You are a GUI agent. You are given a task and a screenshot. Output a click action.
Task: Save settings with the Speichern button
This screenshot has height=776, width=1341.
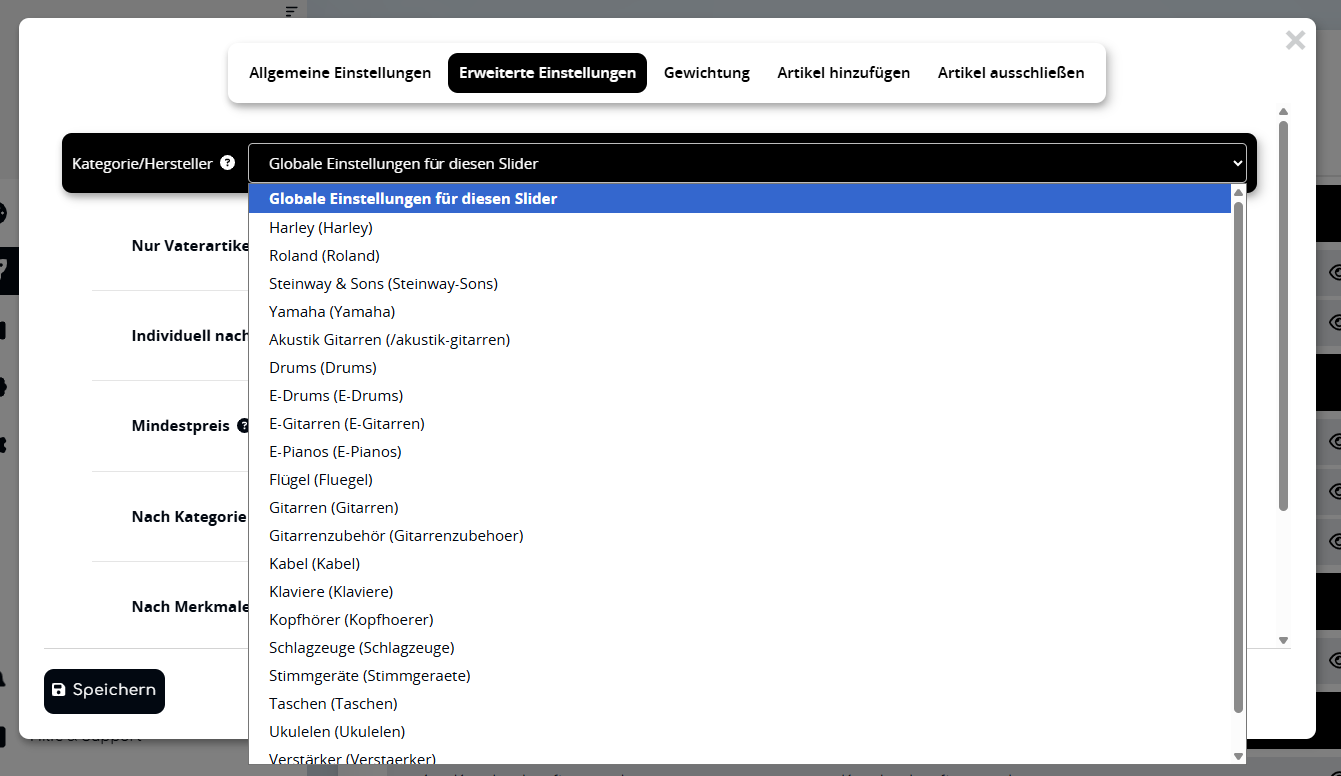104,691
